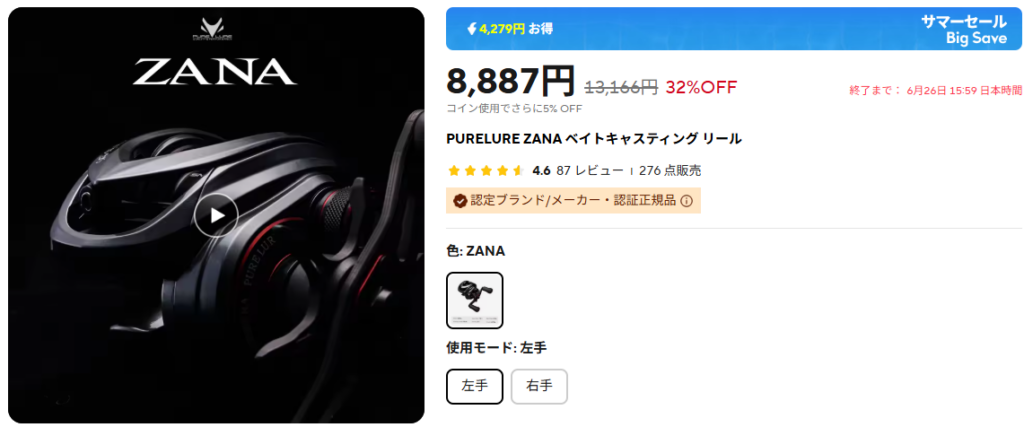1024x427 pixels.
Task: Click the 4,279円 お得 savings text
Action: (516, 29)
